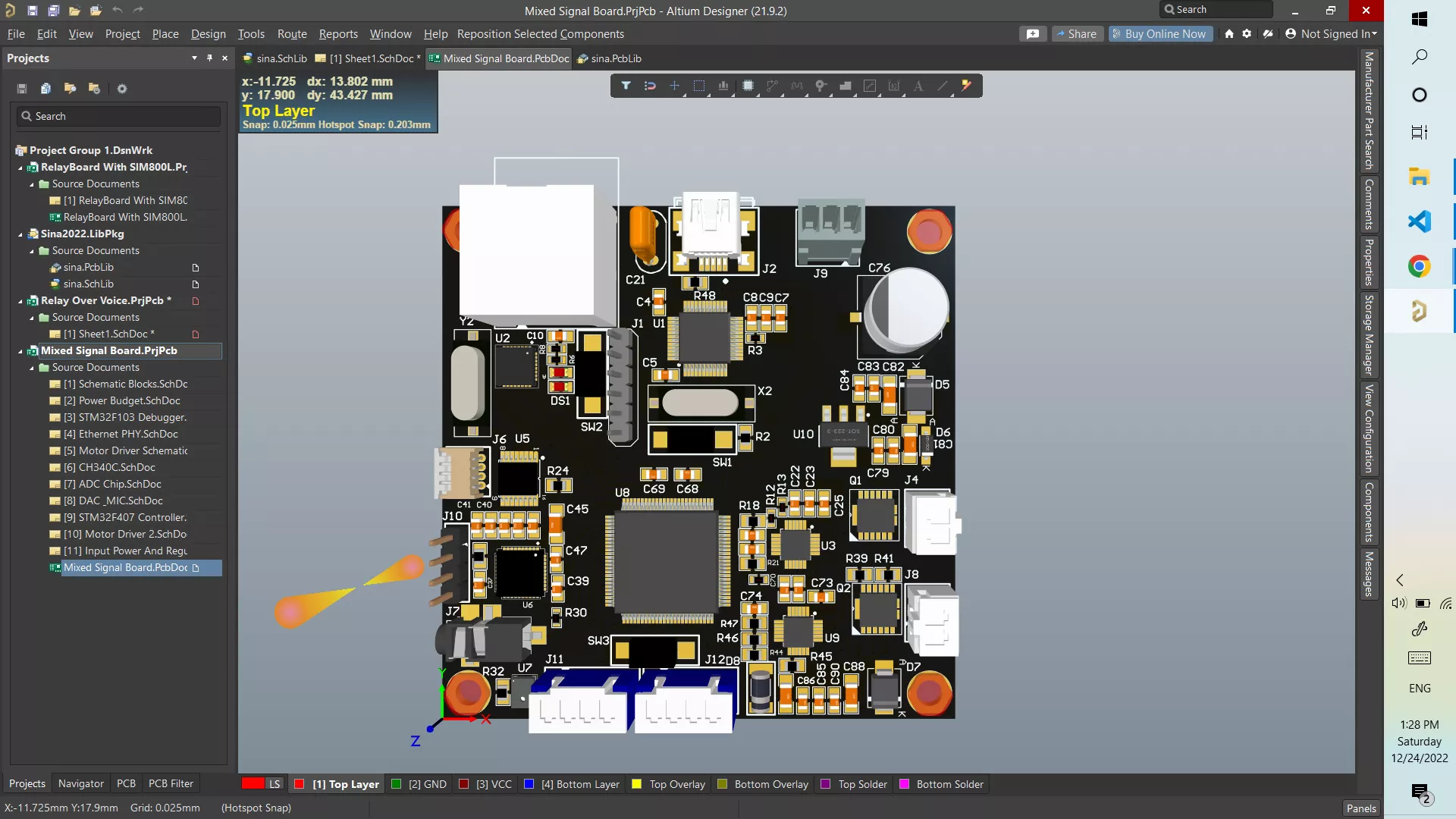This screenshot has height=819, width=1456.
Task: Click the Undo arrow icon
Action: coord(117,11)
